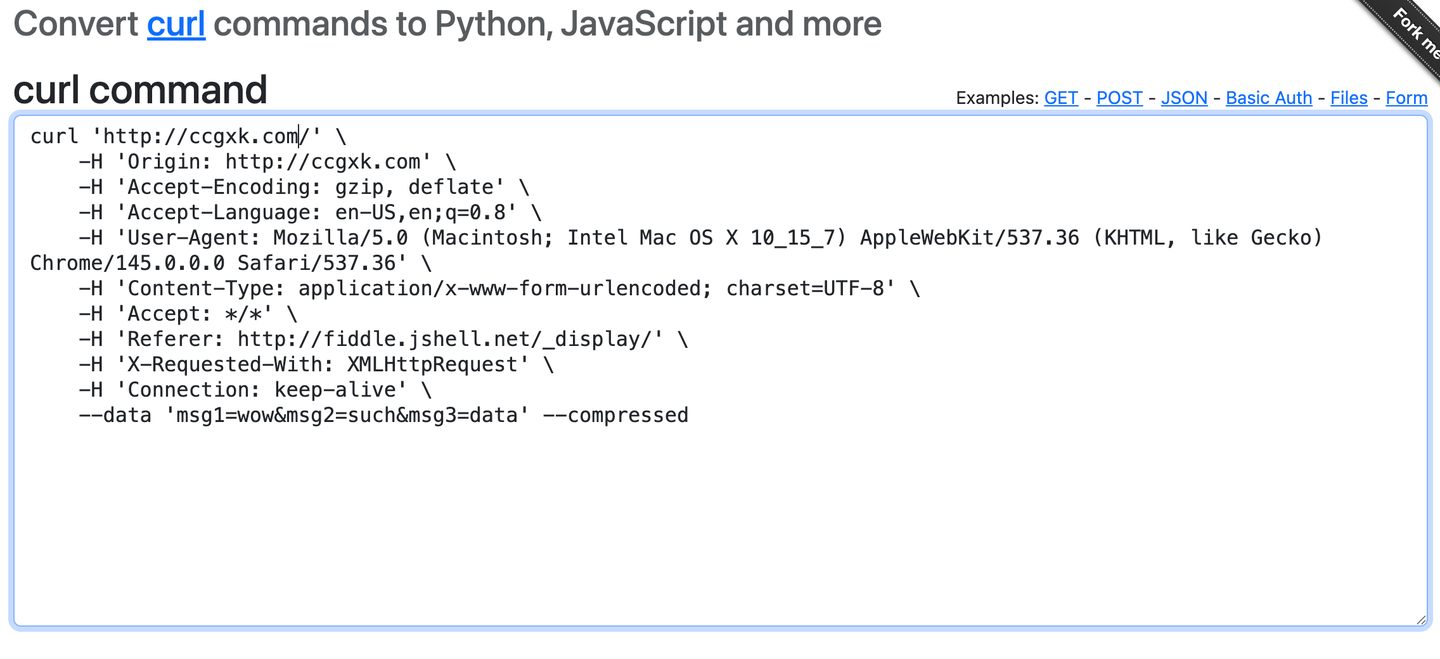Click the textarea resize handle
The image size is (1440, 659).
tap(1420, 619)
